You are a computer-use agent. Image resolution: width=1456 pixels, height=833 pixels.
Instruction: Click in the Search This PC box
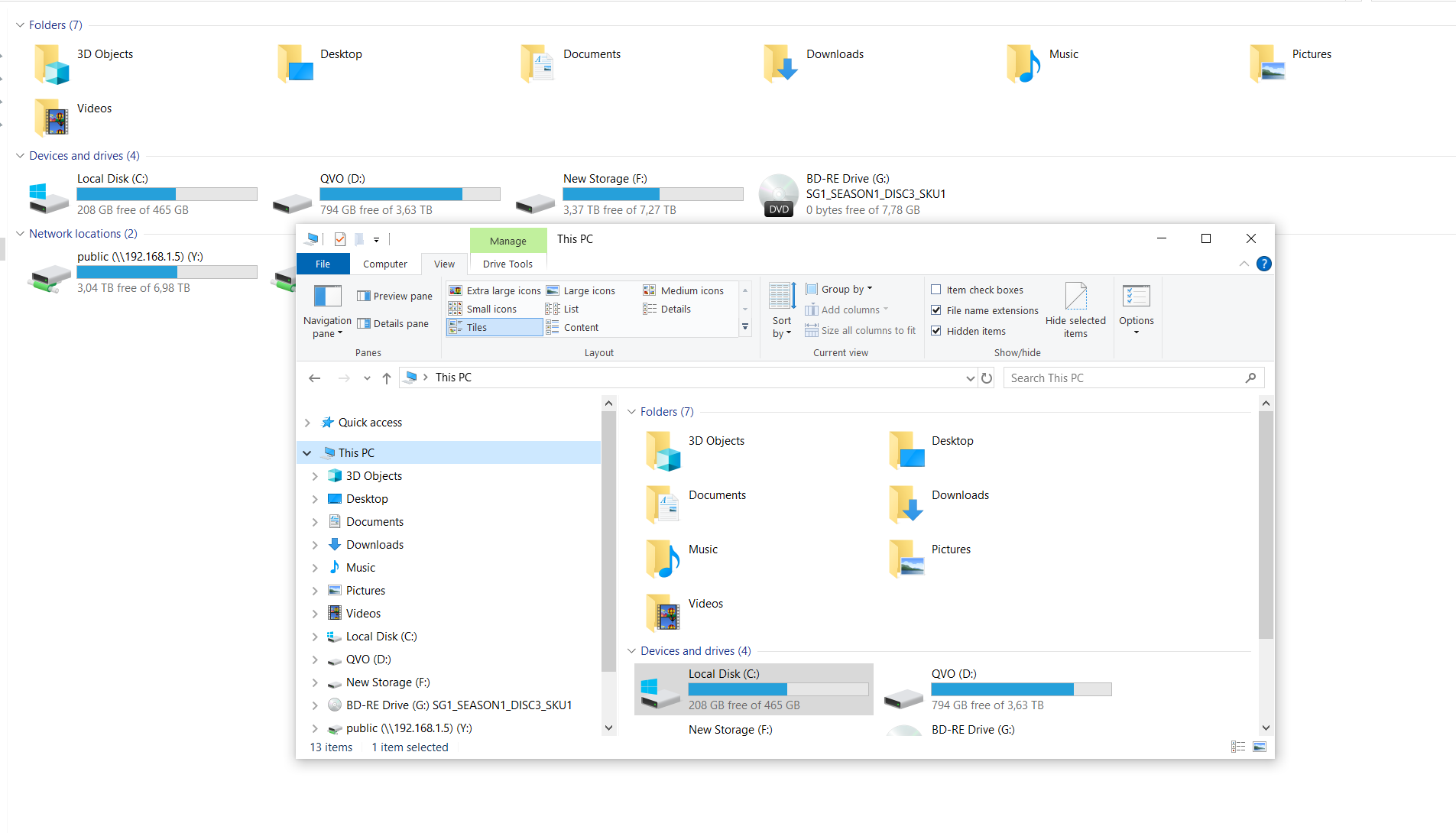click(x=1133, y=378)
